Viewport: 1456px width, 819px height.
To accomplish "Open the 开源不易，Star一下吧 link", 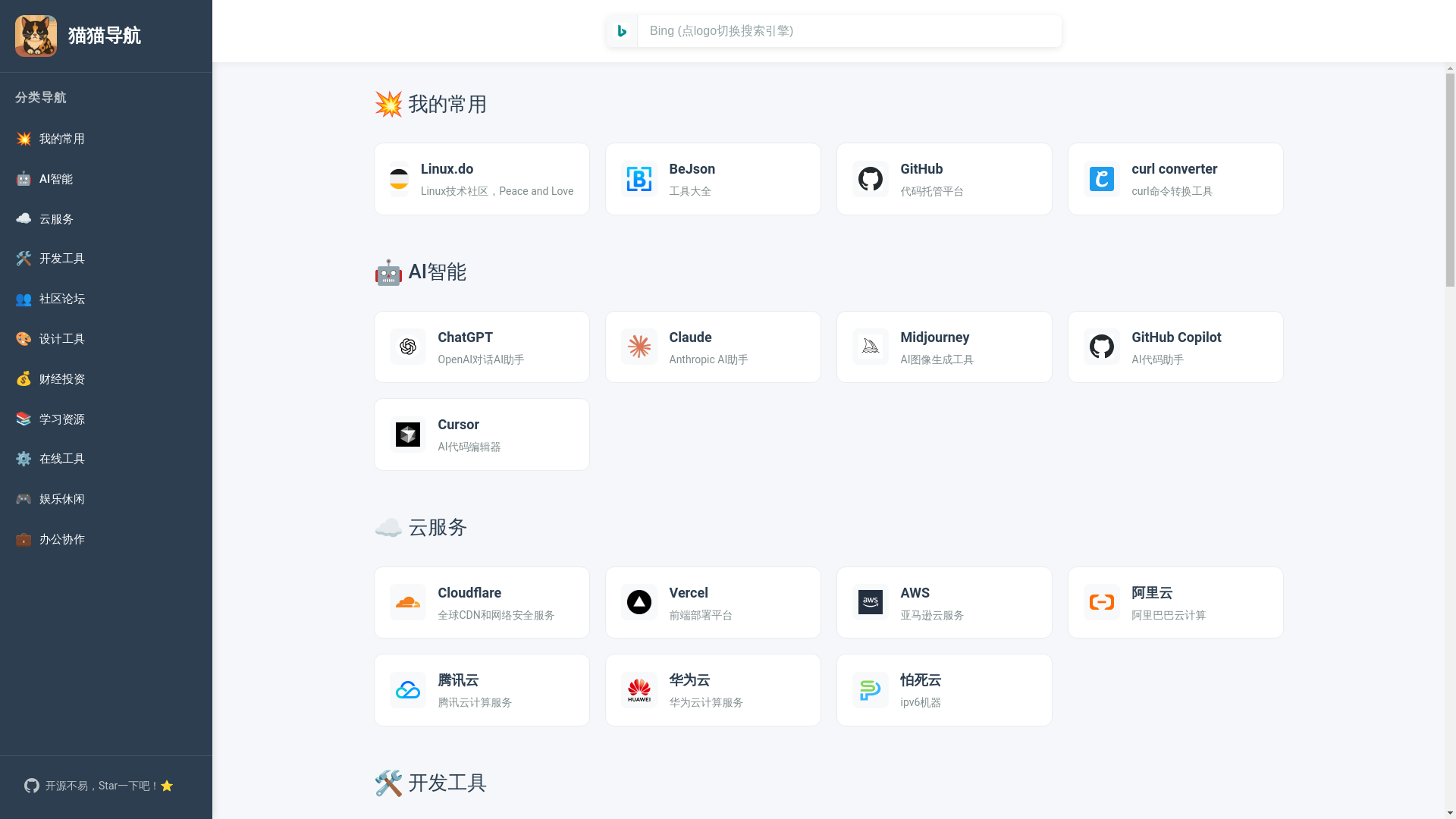I will click(x=99, y=786).
